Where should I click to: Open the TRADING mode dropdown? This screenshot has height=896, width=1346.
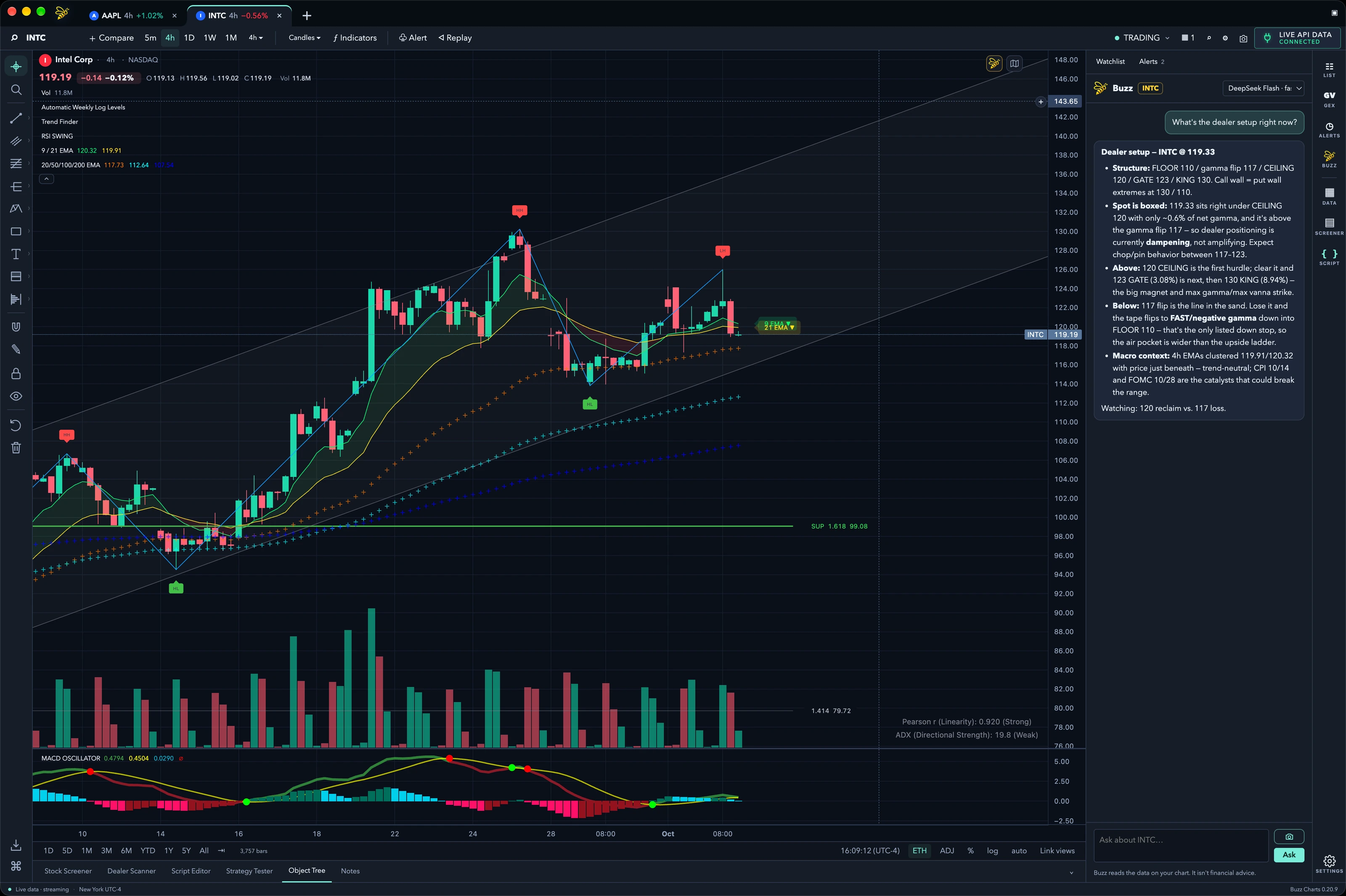click(1142, 38)
